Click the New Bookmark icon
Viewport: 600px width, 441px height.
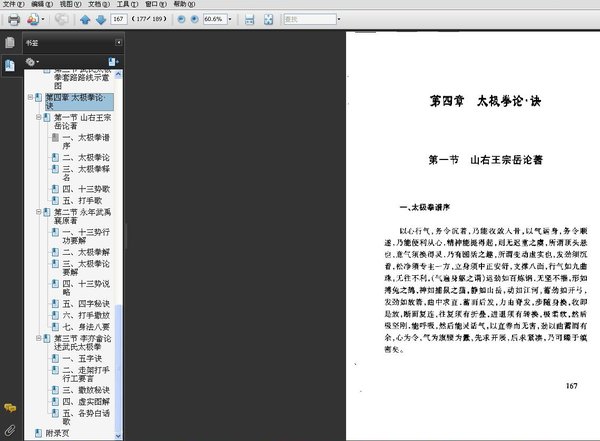pyautogui.click(x=113, y=62)
